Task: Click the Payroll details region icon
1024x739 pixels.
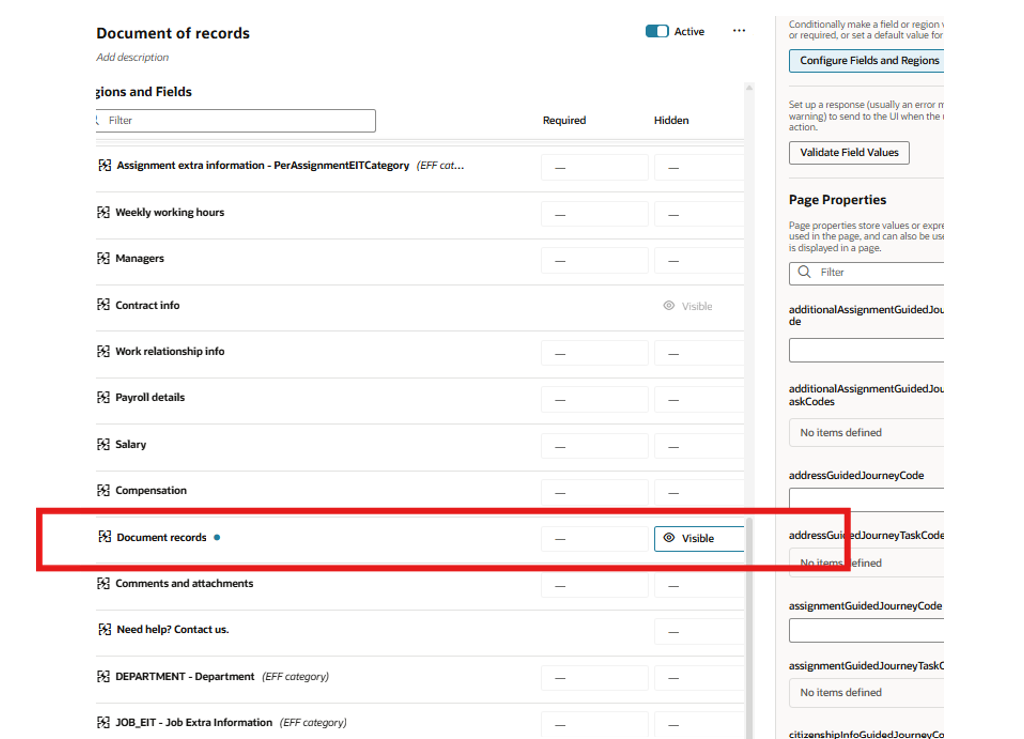Action: tap(103, 398)
